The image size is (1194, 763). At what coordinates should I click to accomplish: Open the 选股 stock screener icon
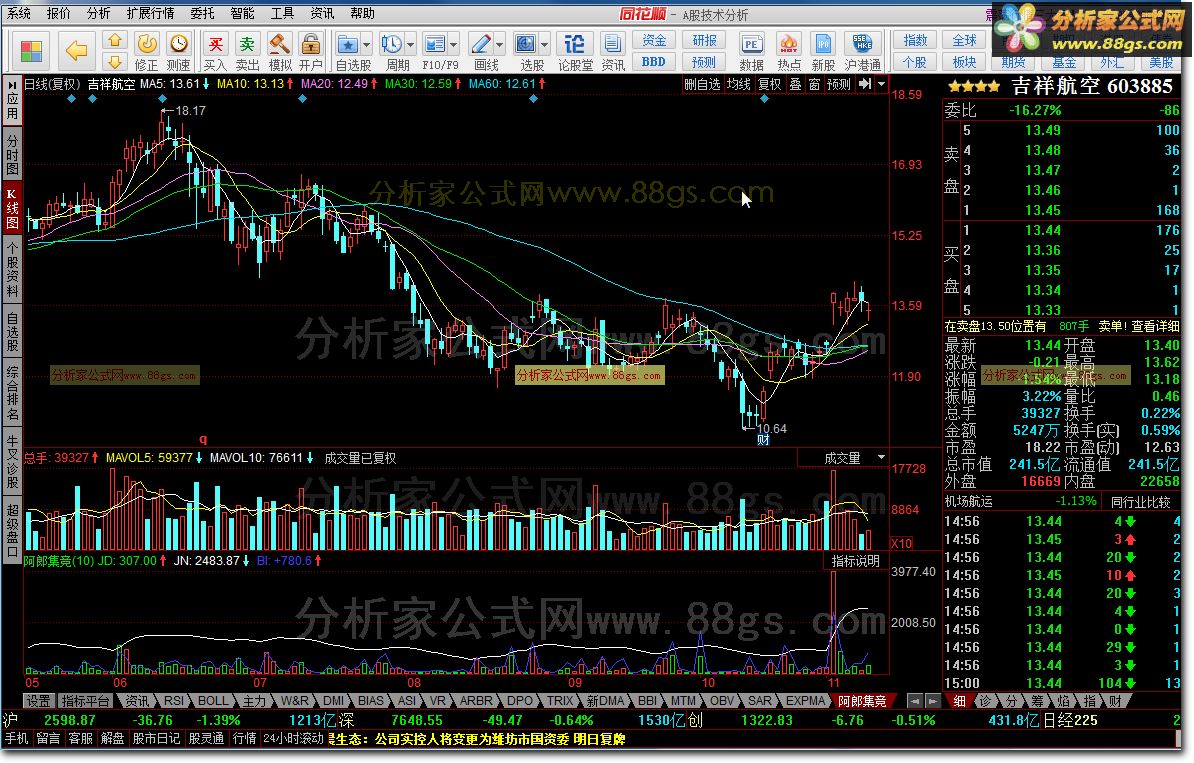coord(525,44)
